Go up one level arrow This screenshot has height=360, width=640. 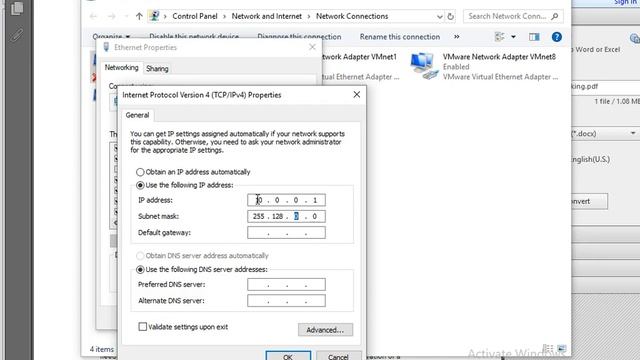click(x=139, y=16)
